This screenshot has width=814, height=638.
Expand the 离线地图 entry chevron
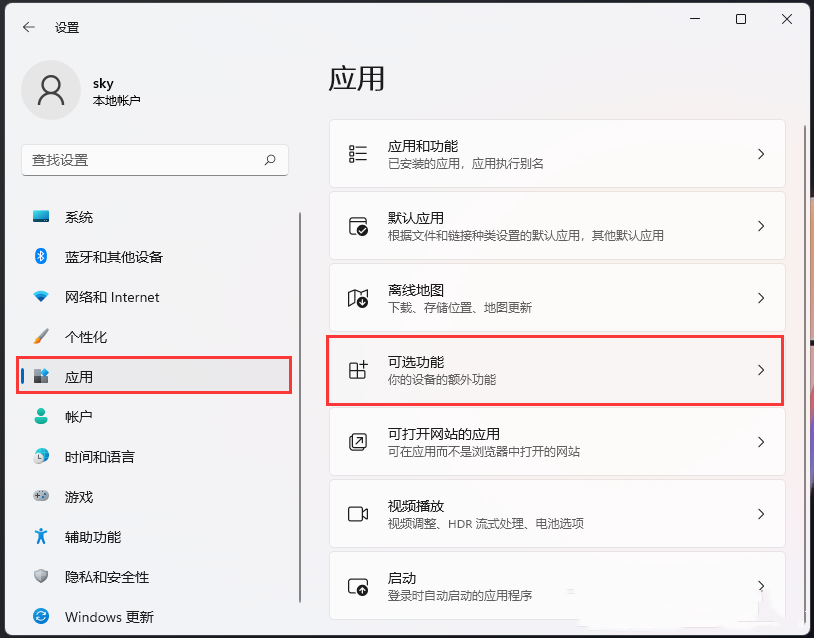pyautogui.click(x=759, y=298)
